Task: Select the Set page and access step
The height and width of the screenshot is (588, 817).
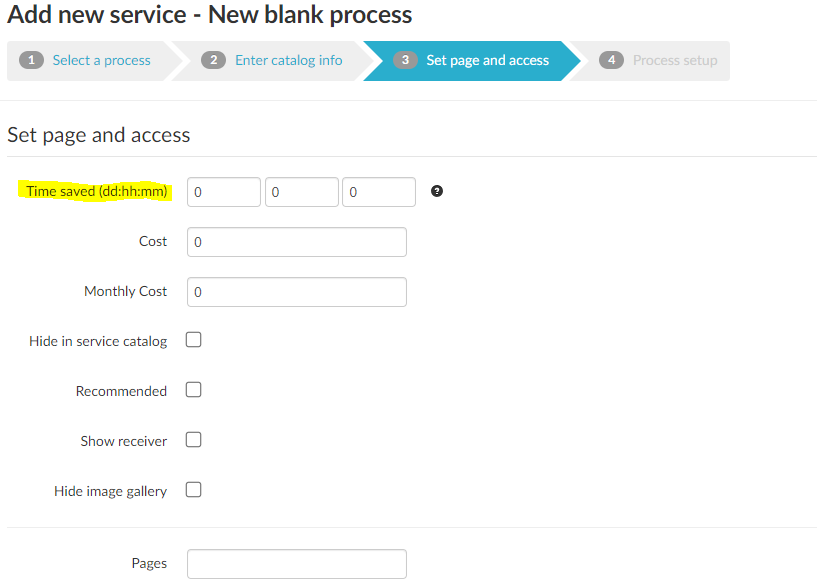Action: (487, 60)
